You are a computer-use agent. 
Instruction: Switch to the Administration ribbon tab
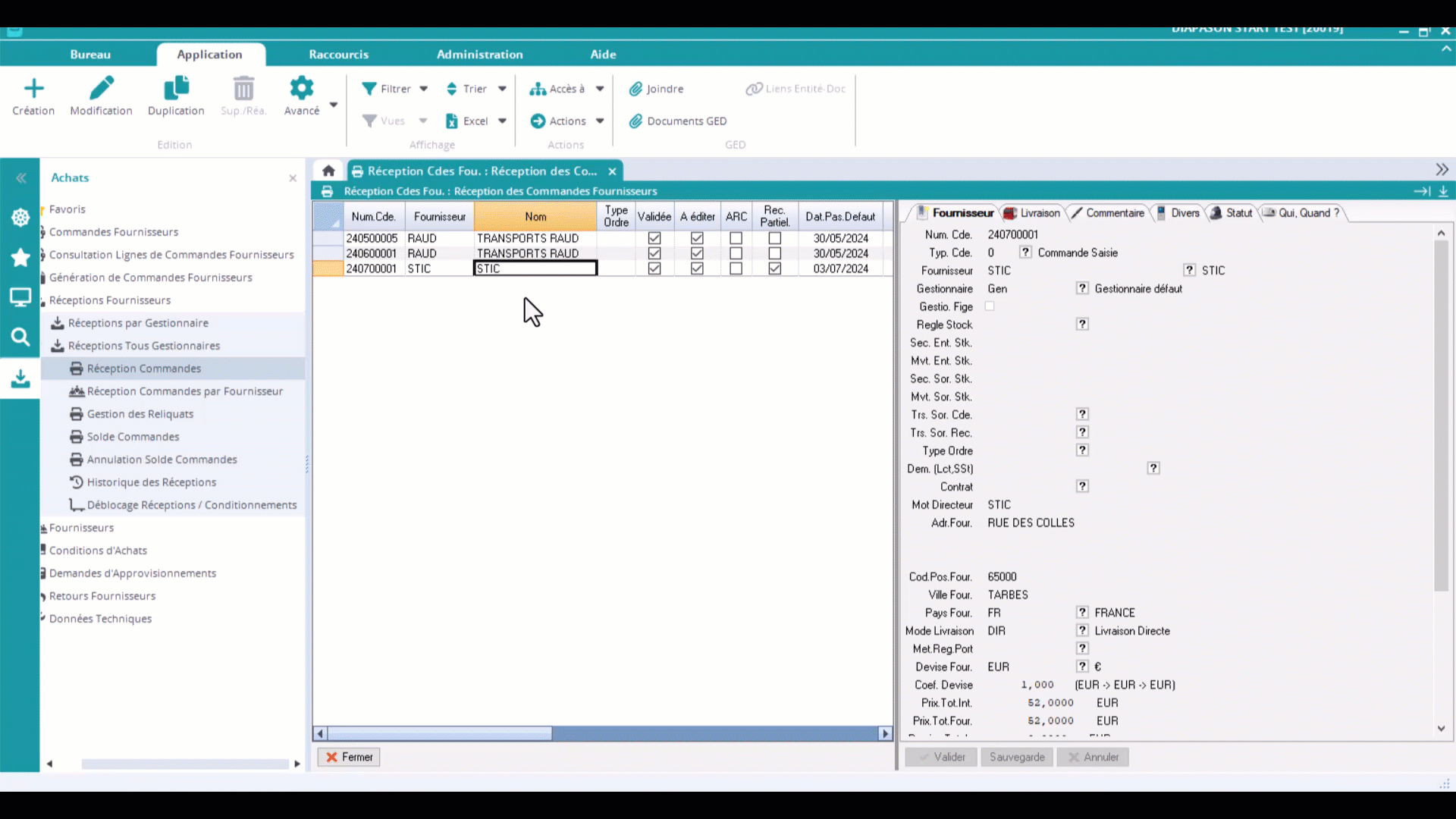coord(479,55)
